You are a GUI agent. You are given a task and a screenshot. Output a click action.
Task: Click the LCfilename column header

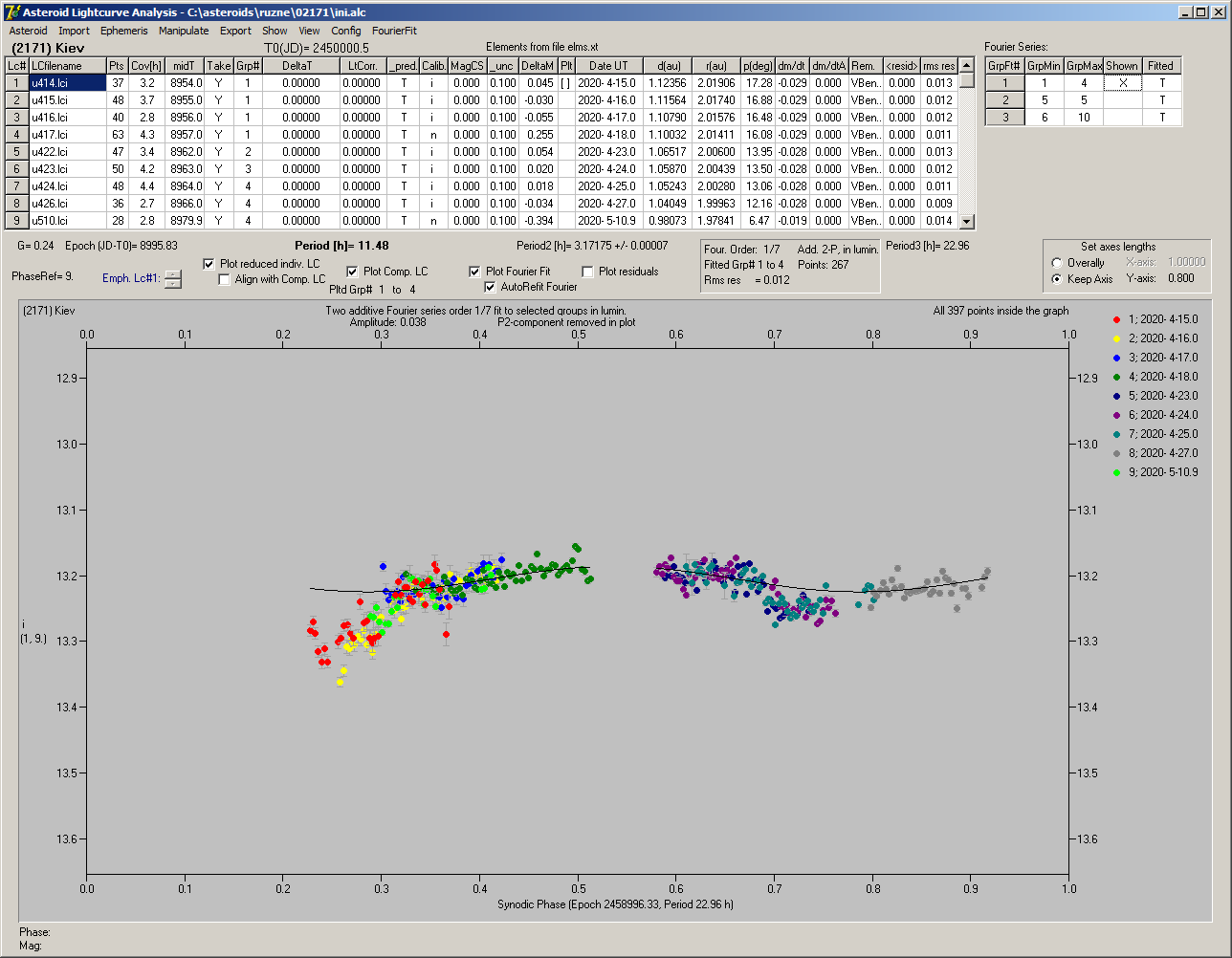[67, 66]
